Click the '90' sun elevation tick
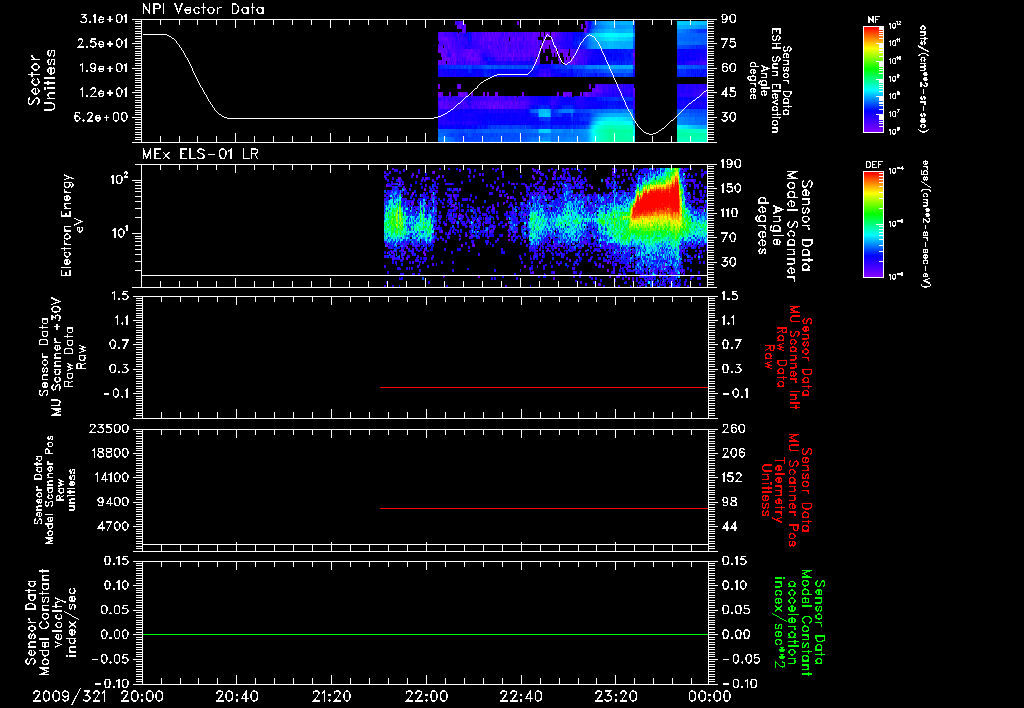 tap(729, 19)
